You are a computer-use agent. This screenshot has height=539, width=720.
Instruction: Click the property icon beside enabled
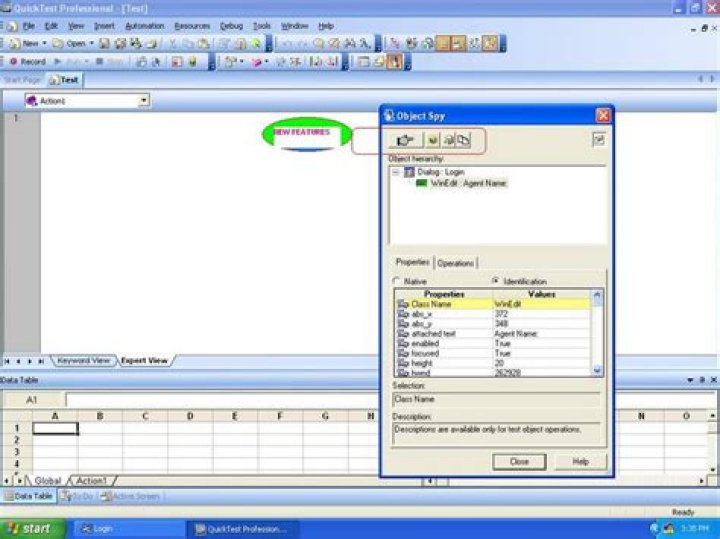403,343
